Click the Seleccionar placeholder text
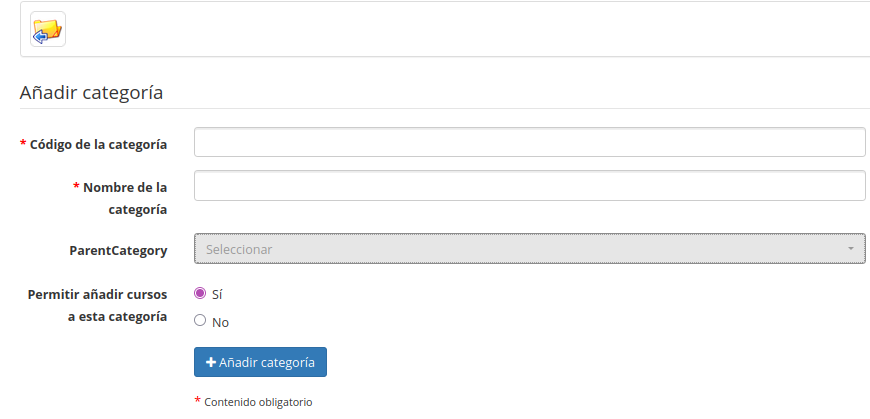 [239, 249]
